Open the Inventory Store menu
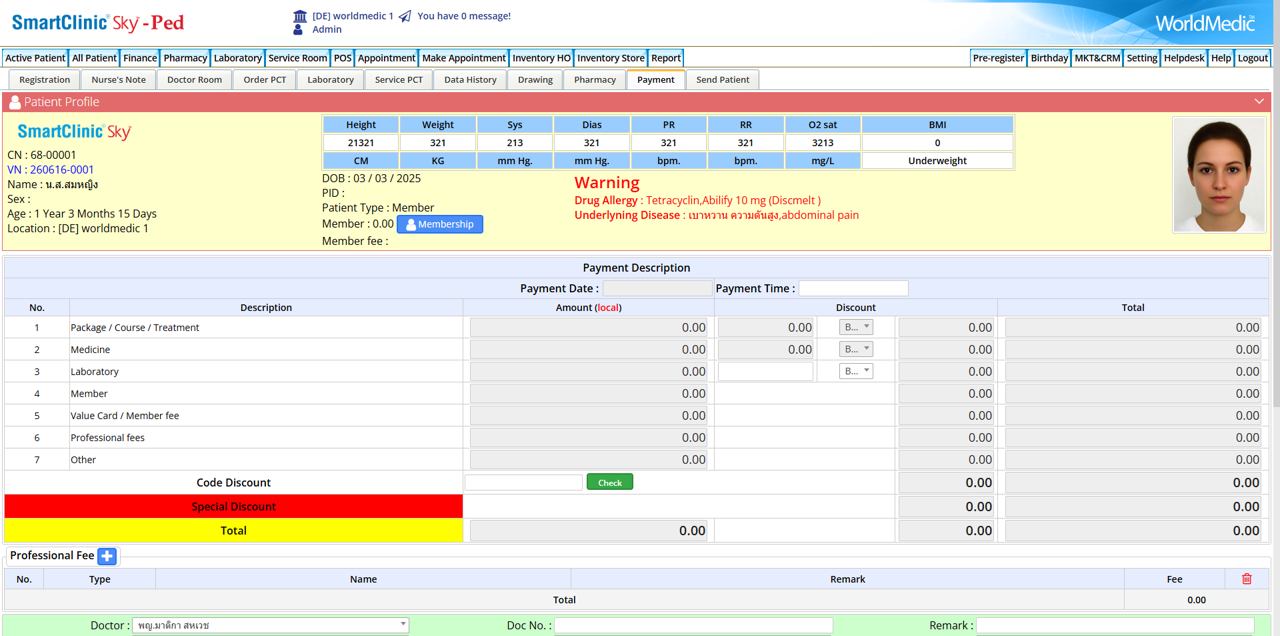This screenshot has width=1280, height=636. click(x=611, y=58)
